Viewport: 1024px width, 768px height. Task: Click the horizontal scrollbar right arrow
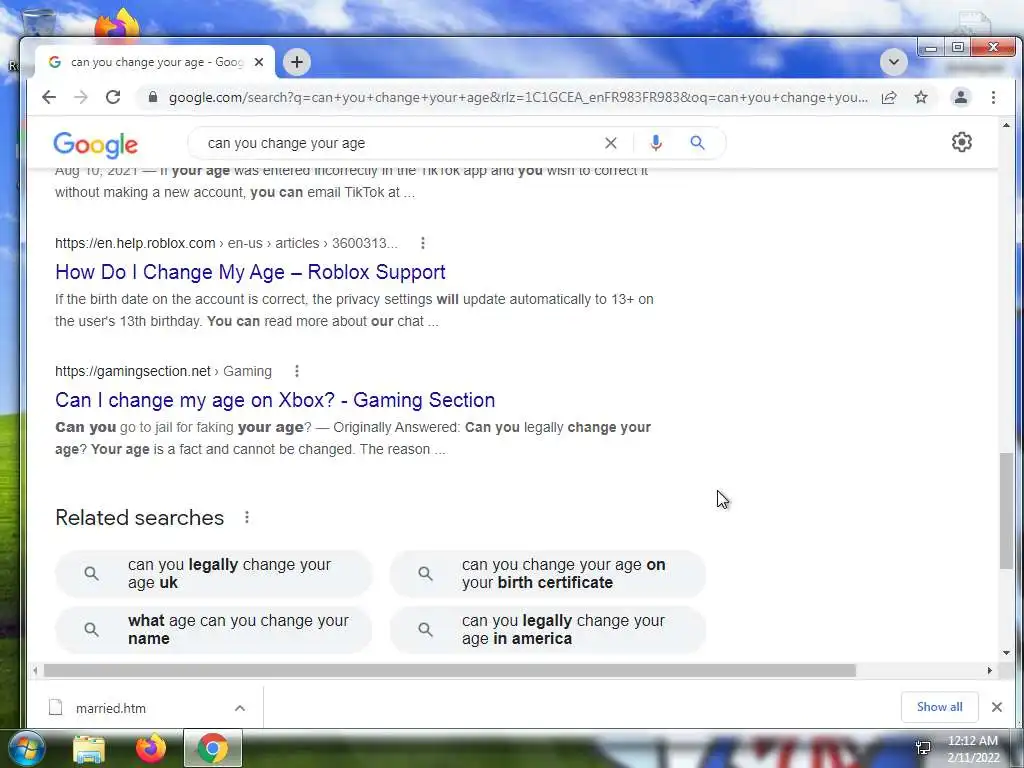pyautogui.click(x=989, y=671)
